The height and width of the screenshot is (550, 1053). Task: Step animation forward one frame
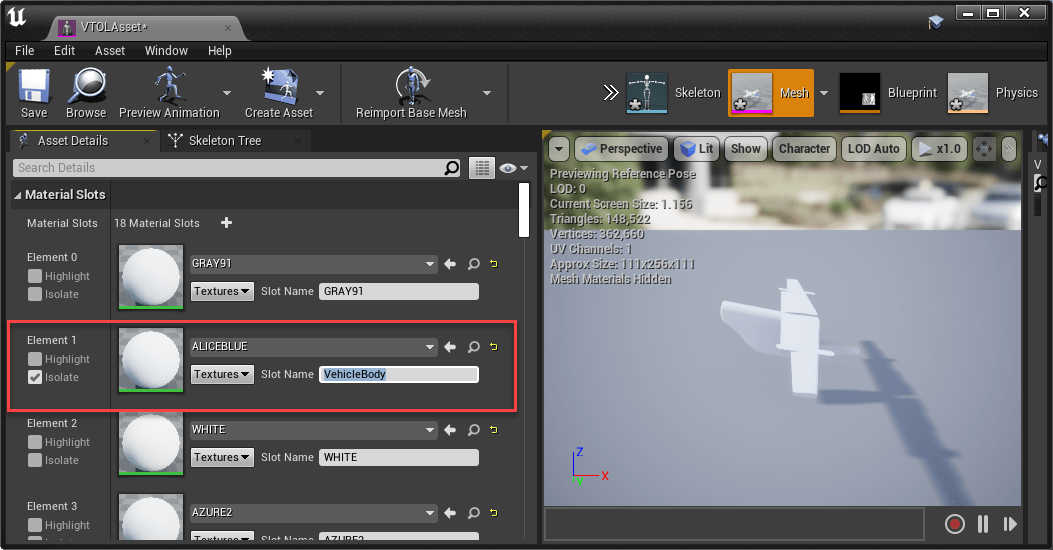point(1010,524)
